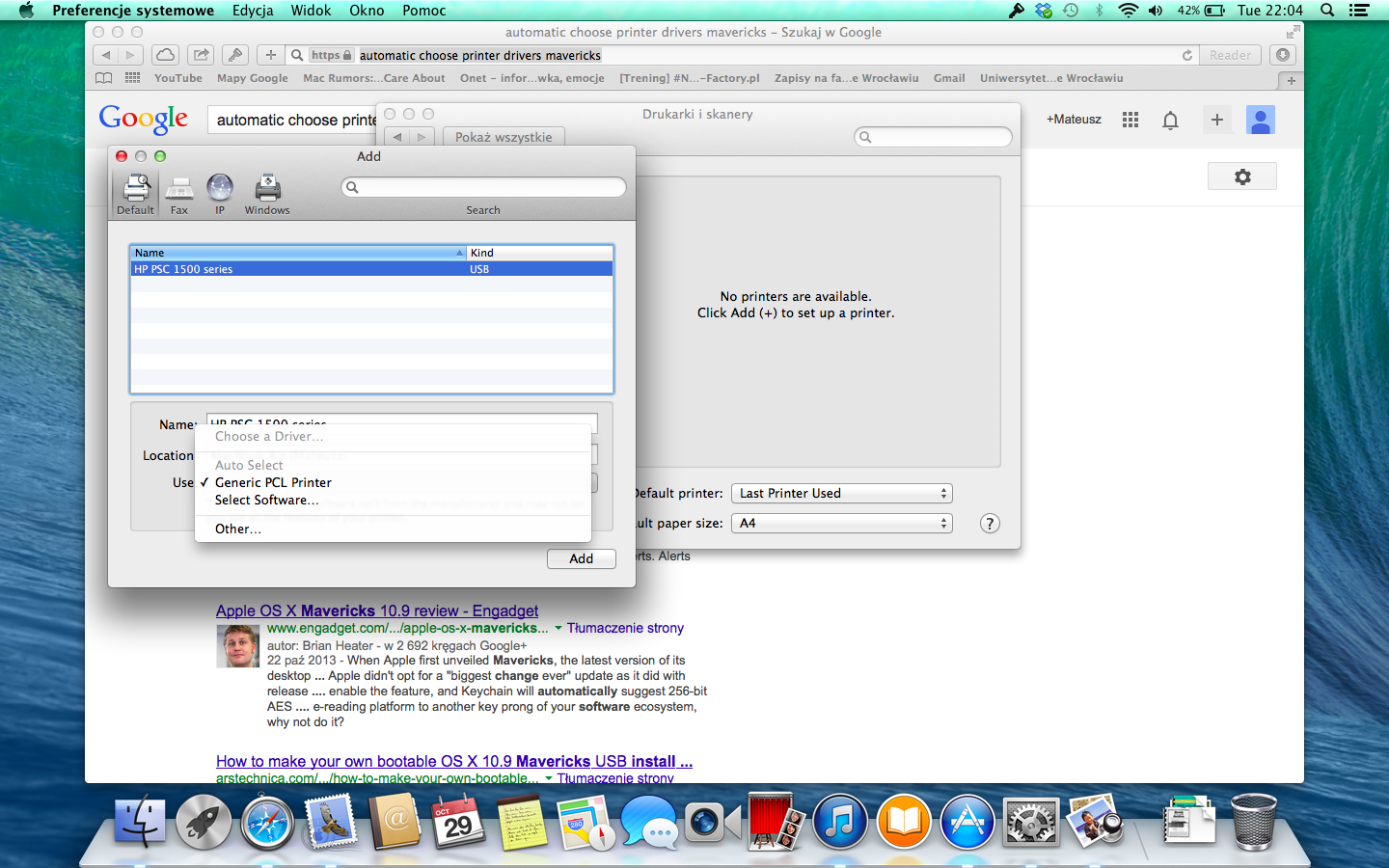1389x868 pixels.
Task: Select HP PSC 1500 series printer row
Action: click(371, 269)
